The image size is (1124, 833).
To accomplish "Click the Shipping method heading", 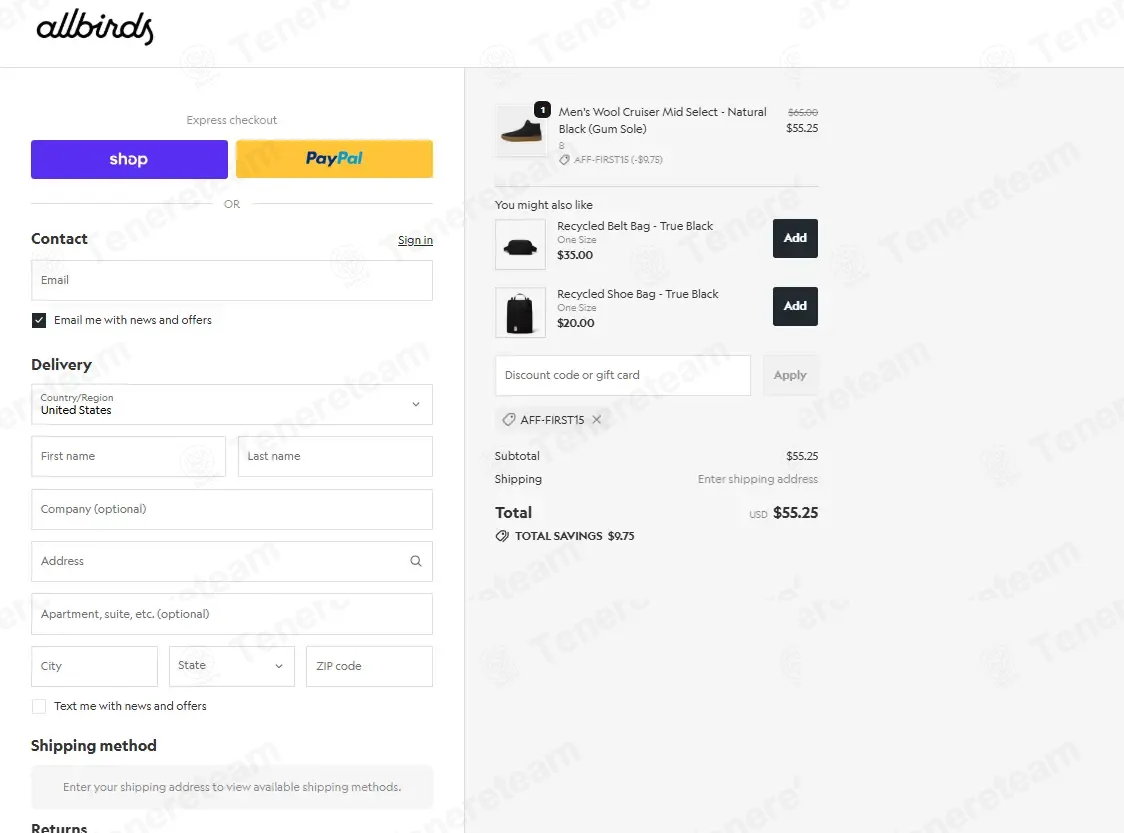I will coord(94,746).
